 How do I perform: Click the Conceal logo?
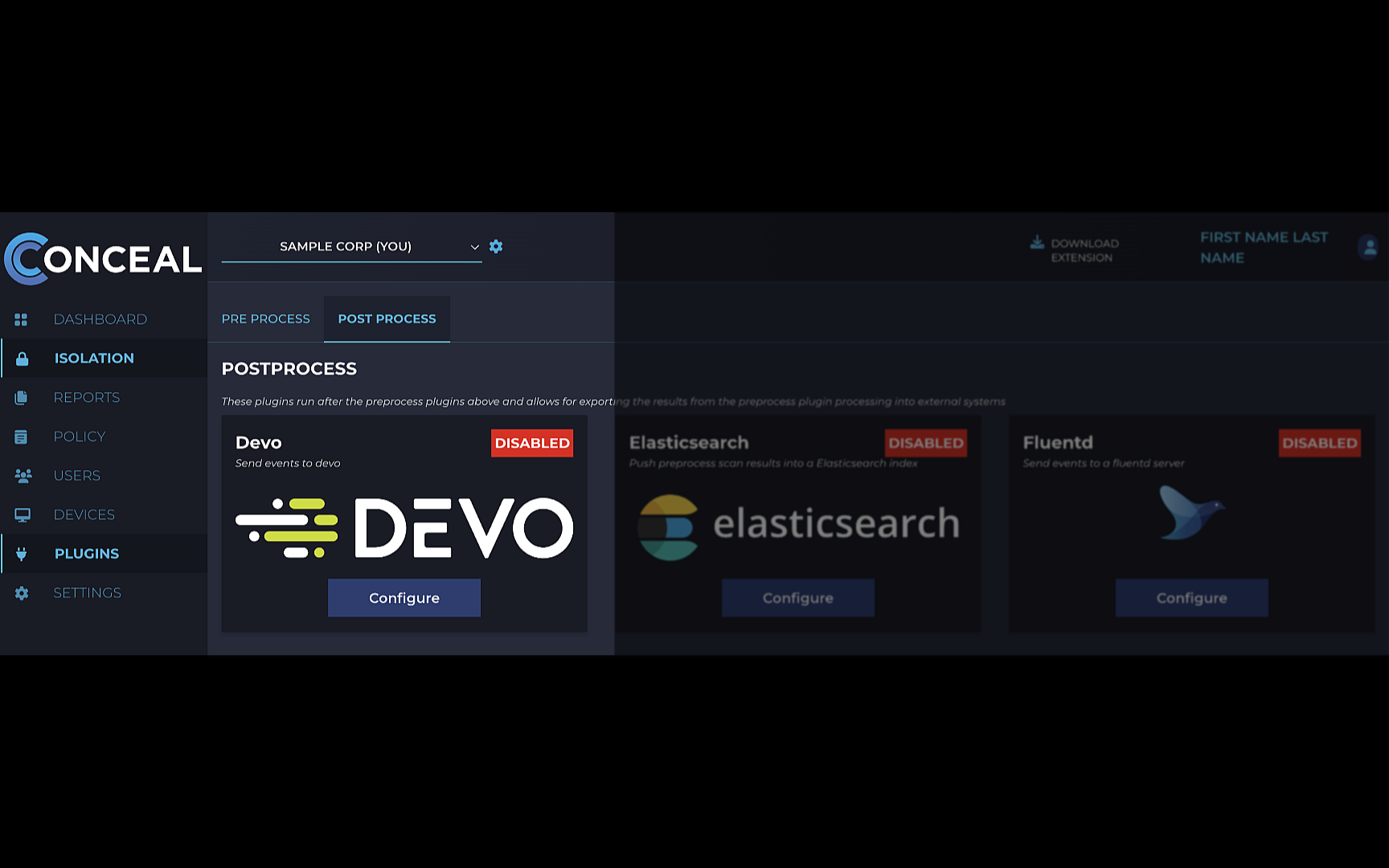point(103,259)
